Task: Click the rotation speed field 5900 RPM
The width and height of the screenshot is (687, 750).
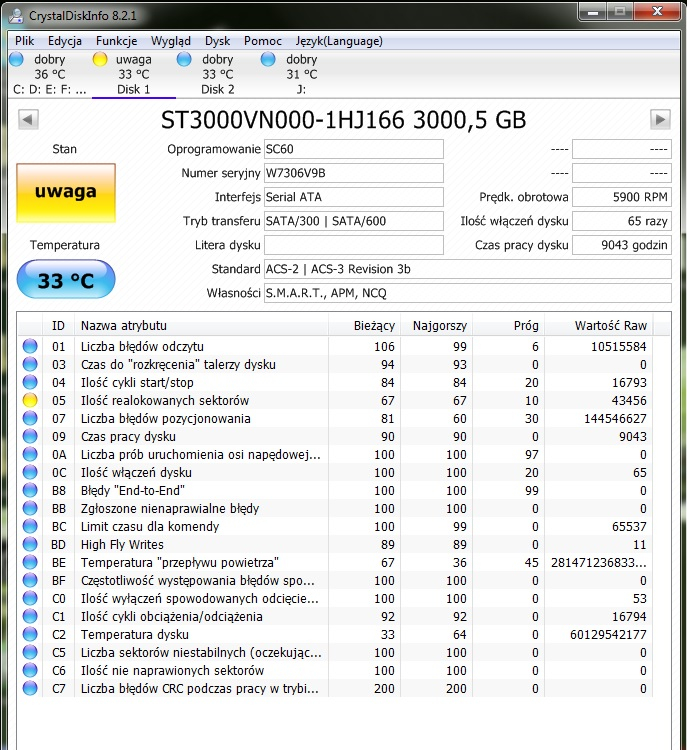Action: pos(622,197)
